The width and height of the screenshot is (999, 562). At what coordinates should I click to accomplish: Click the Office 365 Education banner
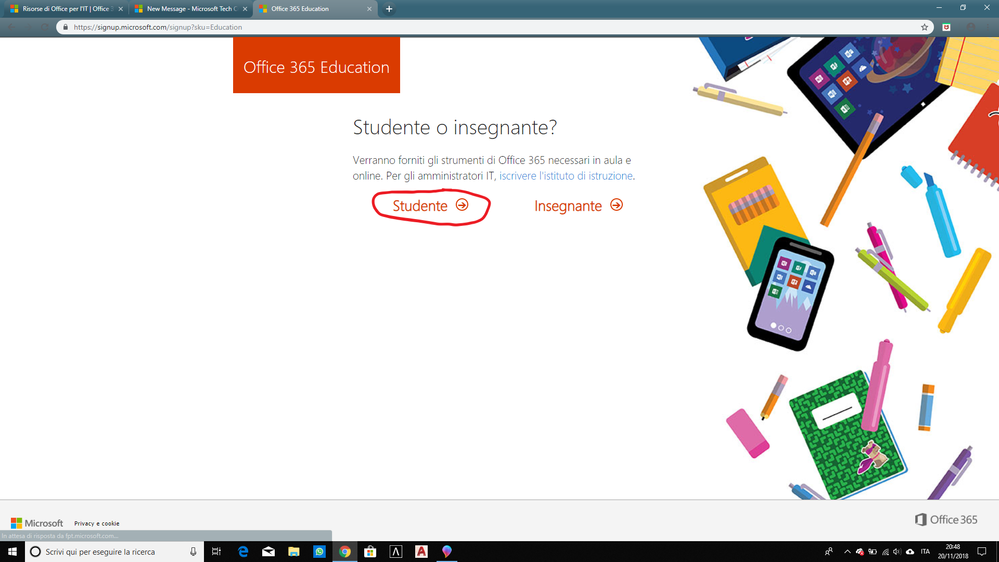click(317, 65)
